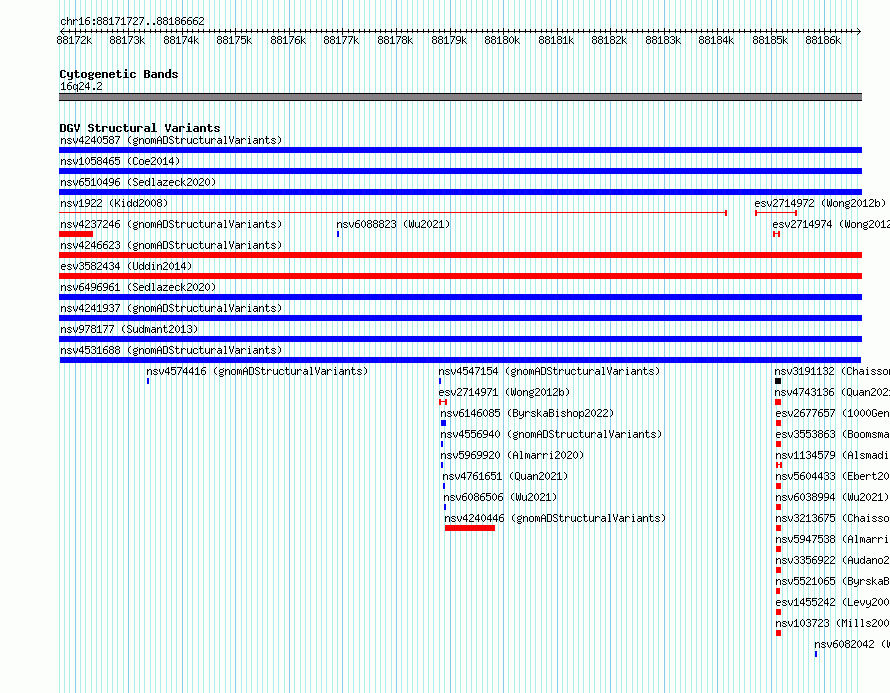
Task: Open nsv4761651 (Quan2021) label
Action: 505,476
